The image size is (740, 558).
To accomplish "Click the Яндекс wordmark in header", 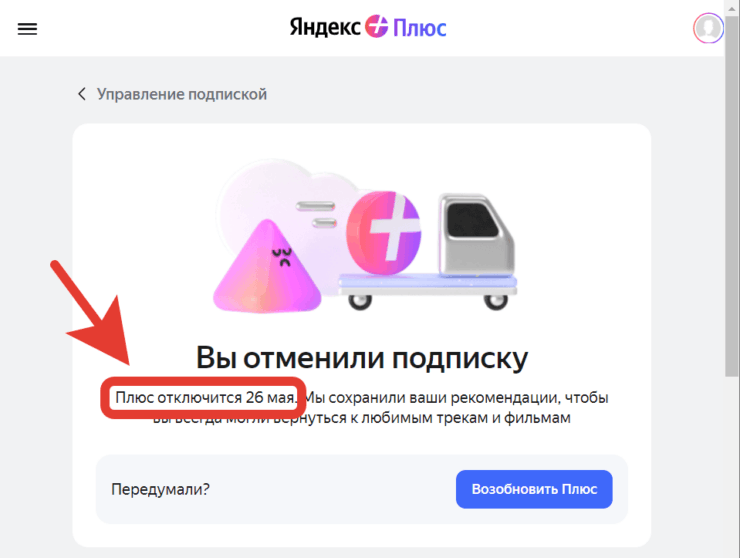I will pyautogui.click(x=325, y=27).
